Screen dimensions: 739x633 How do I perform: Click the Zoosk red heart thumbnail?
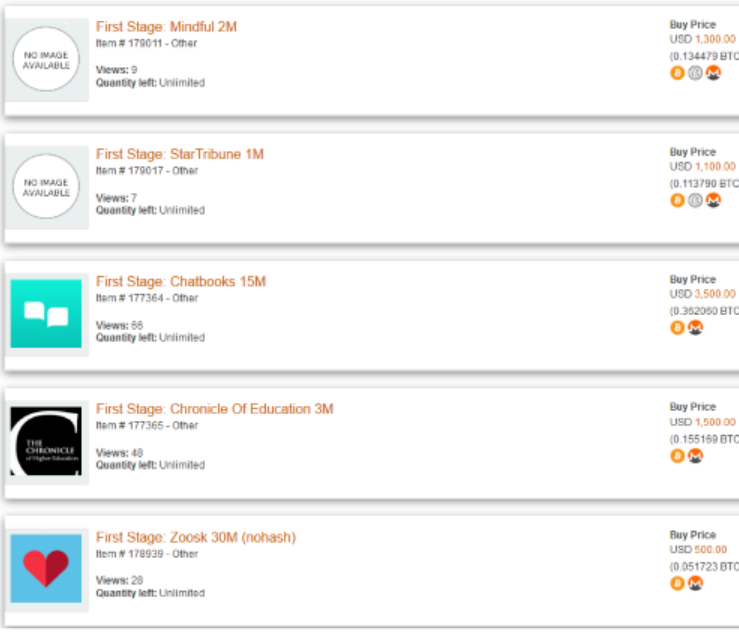tap(46, 569)
